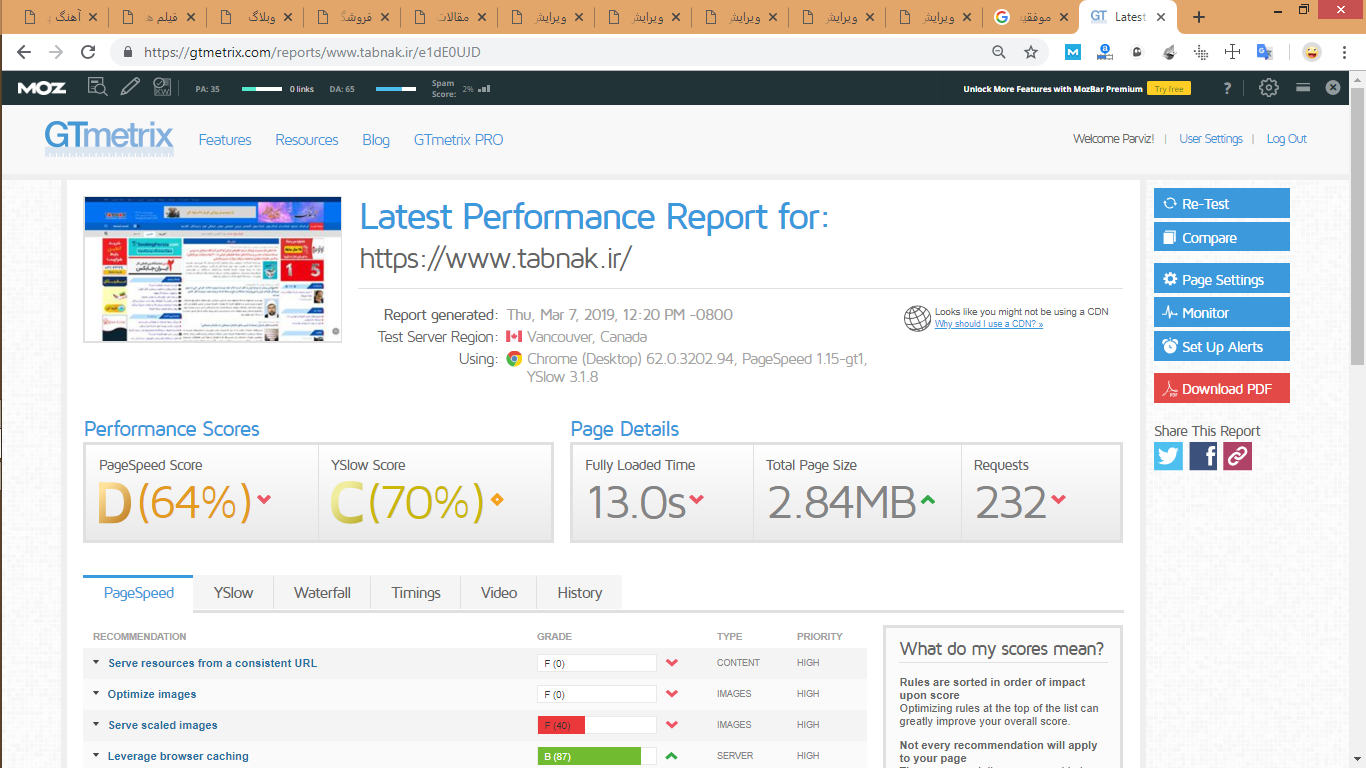Share report on Facebook
1366x768 pixels.
[x=1203, y=456]
